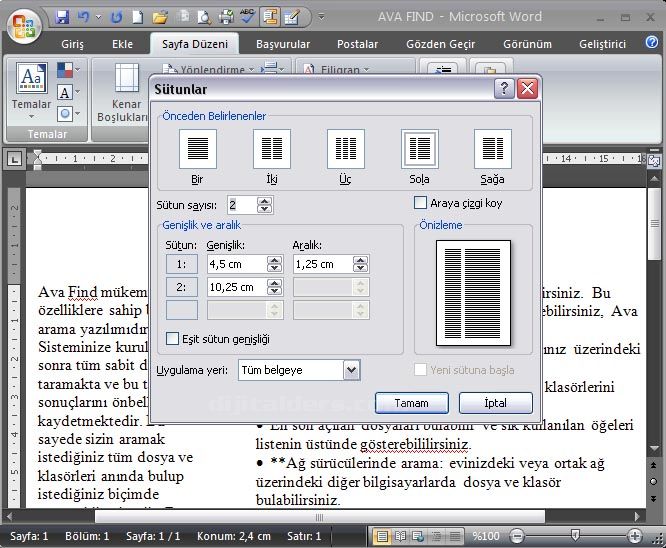Image resolution: width=666 pixels, height=548 pixels.
Task: Open the Giriş ribbon tab
Action: click(x=72, y=44)
